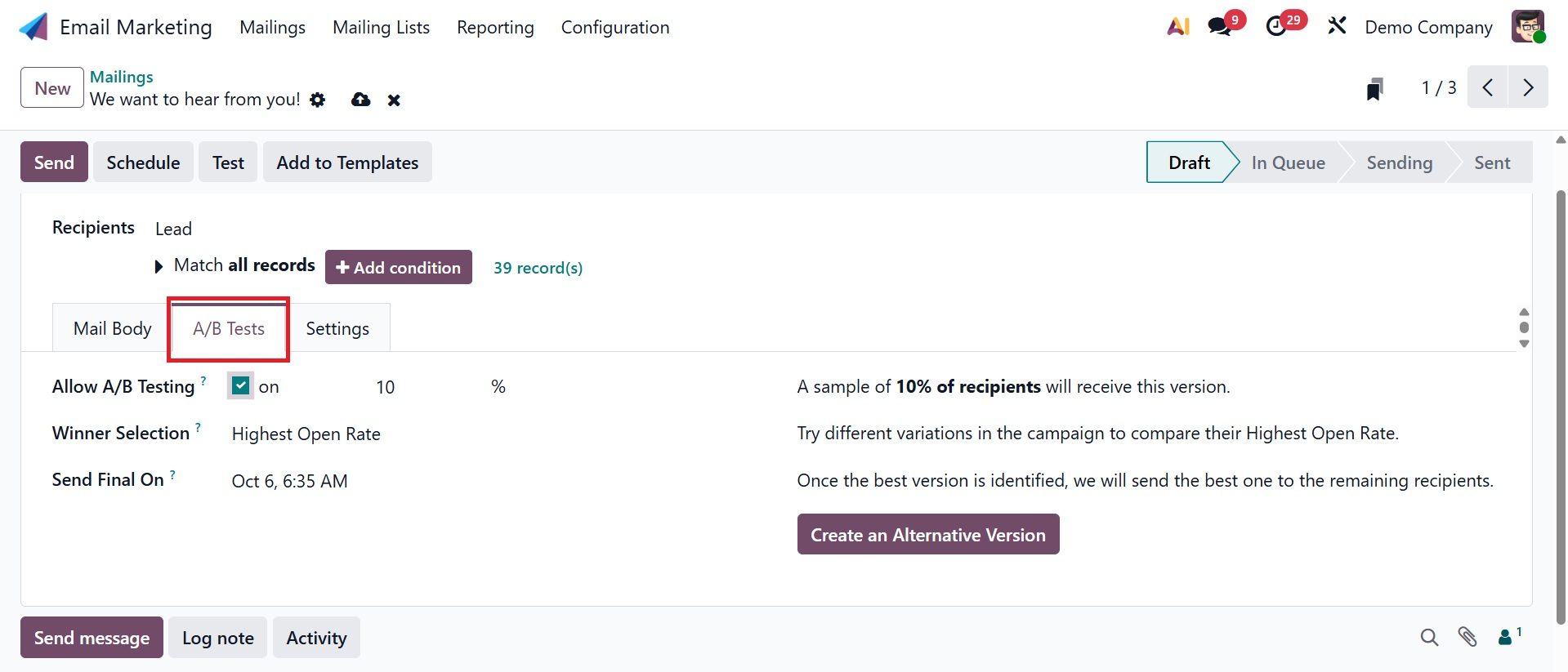Open the paperclip attachments icon

[1467, 637]
